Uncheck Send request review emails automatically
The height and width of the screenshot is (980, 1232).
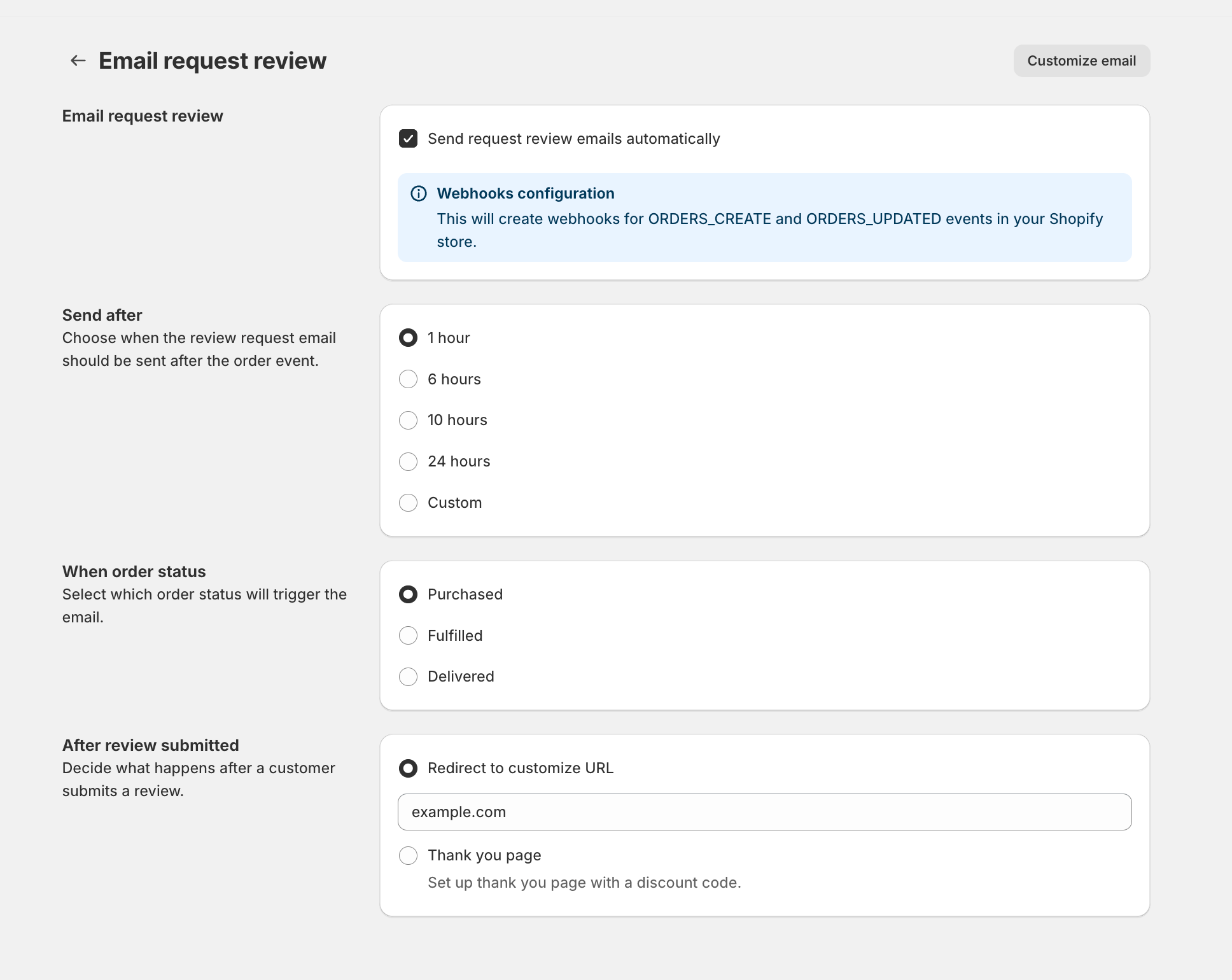tap(408, 139)
